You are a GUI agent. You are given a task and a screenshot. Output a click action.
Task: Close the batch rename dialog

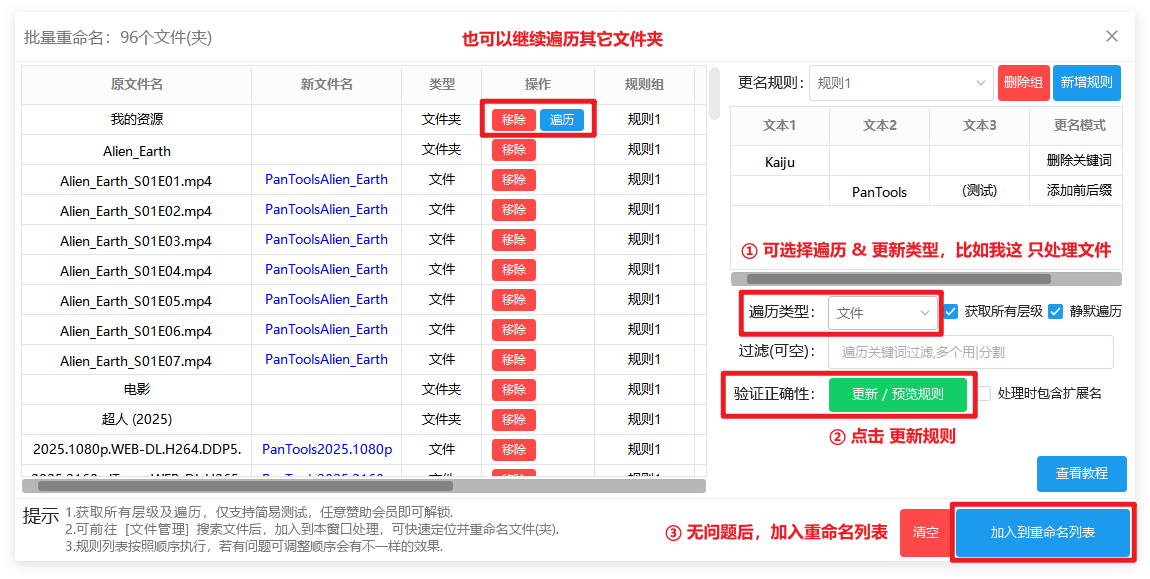coord(1112,36)
